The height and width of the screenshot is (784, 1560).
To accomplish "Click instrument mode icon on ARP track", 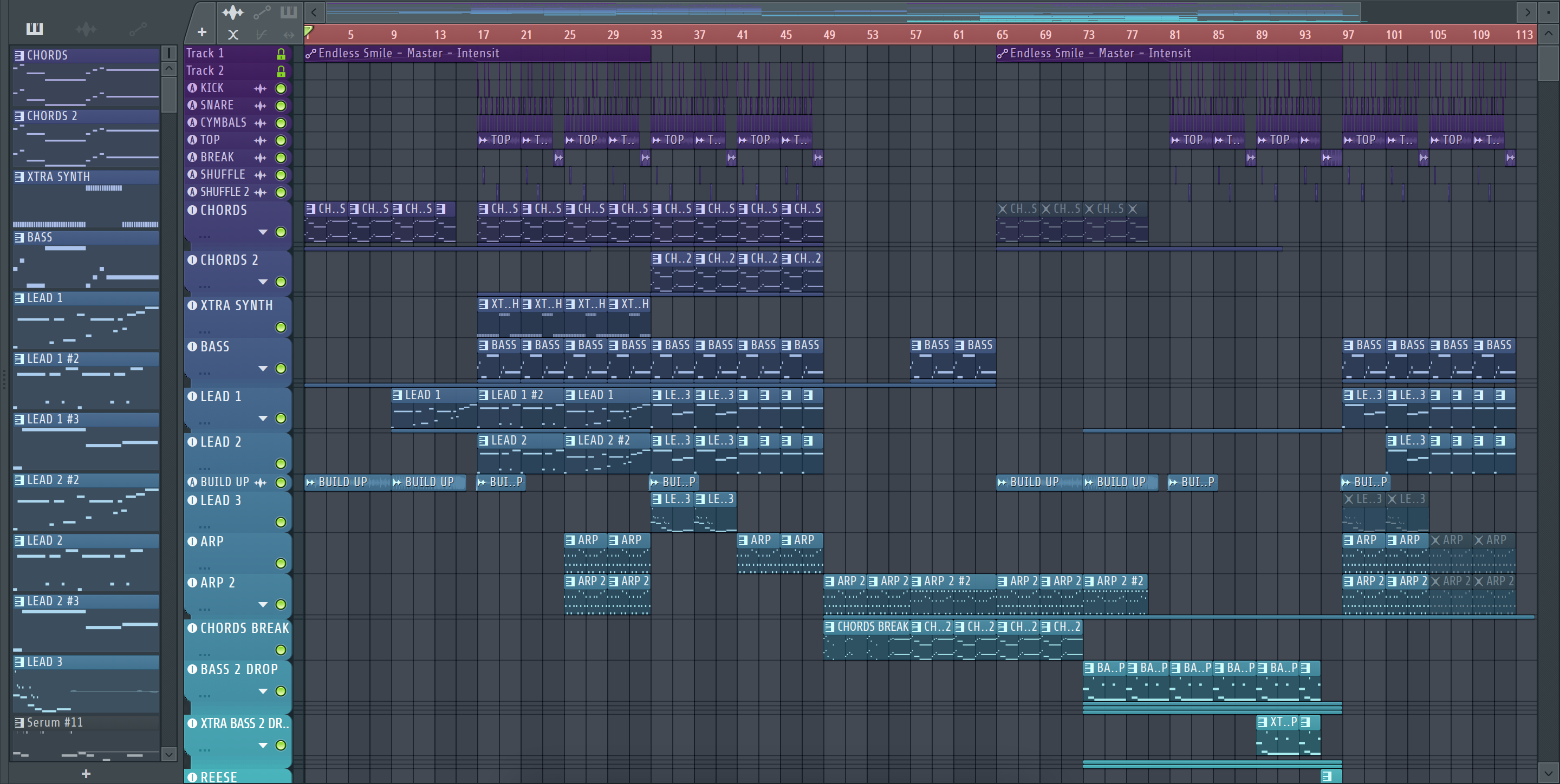I will [193, 541].
